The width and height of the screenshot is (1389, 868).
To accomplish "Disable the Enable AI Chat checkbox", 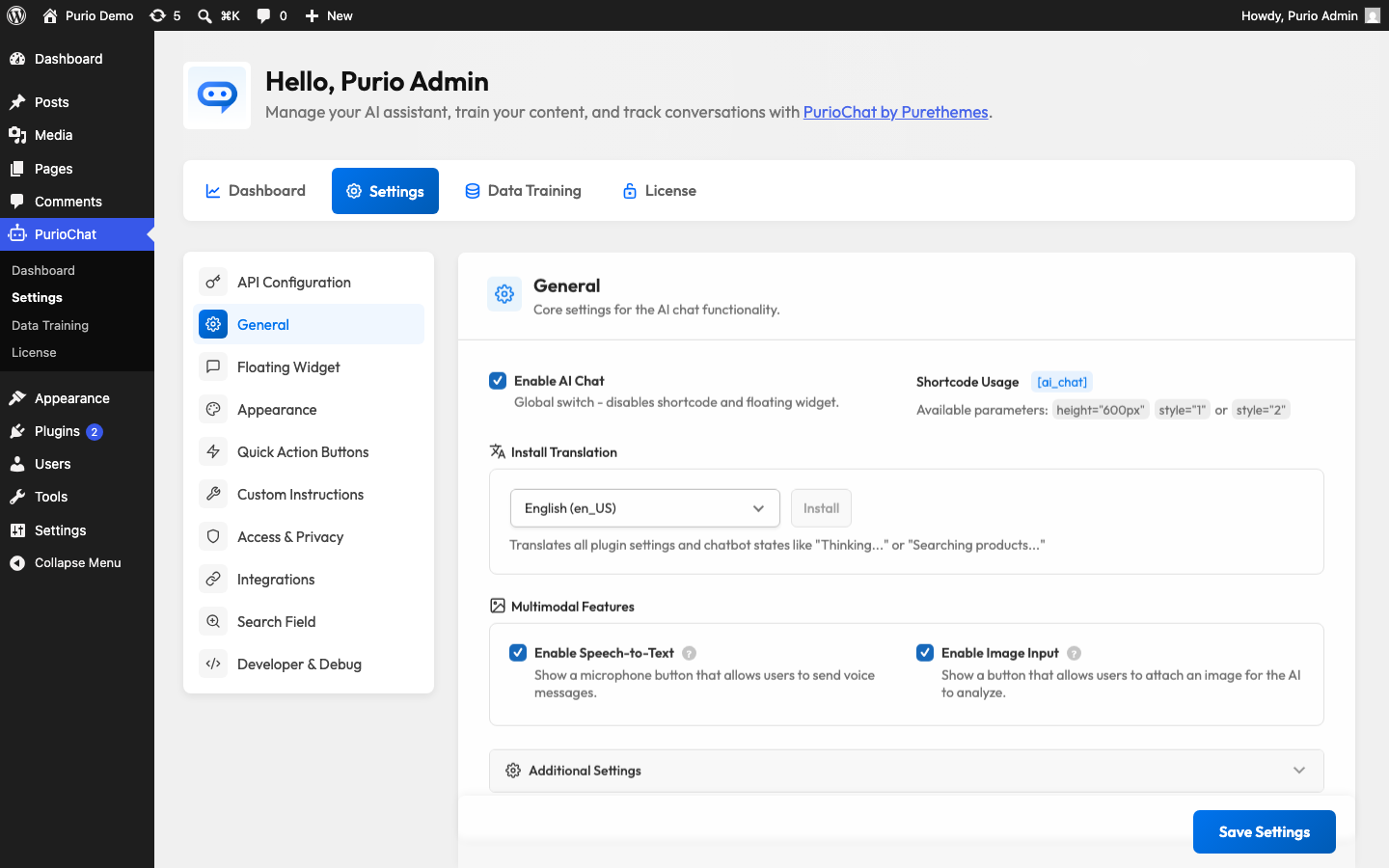I will 498,381.
